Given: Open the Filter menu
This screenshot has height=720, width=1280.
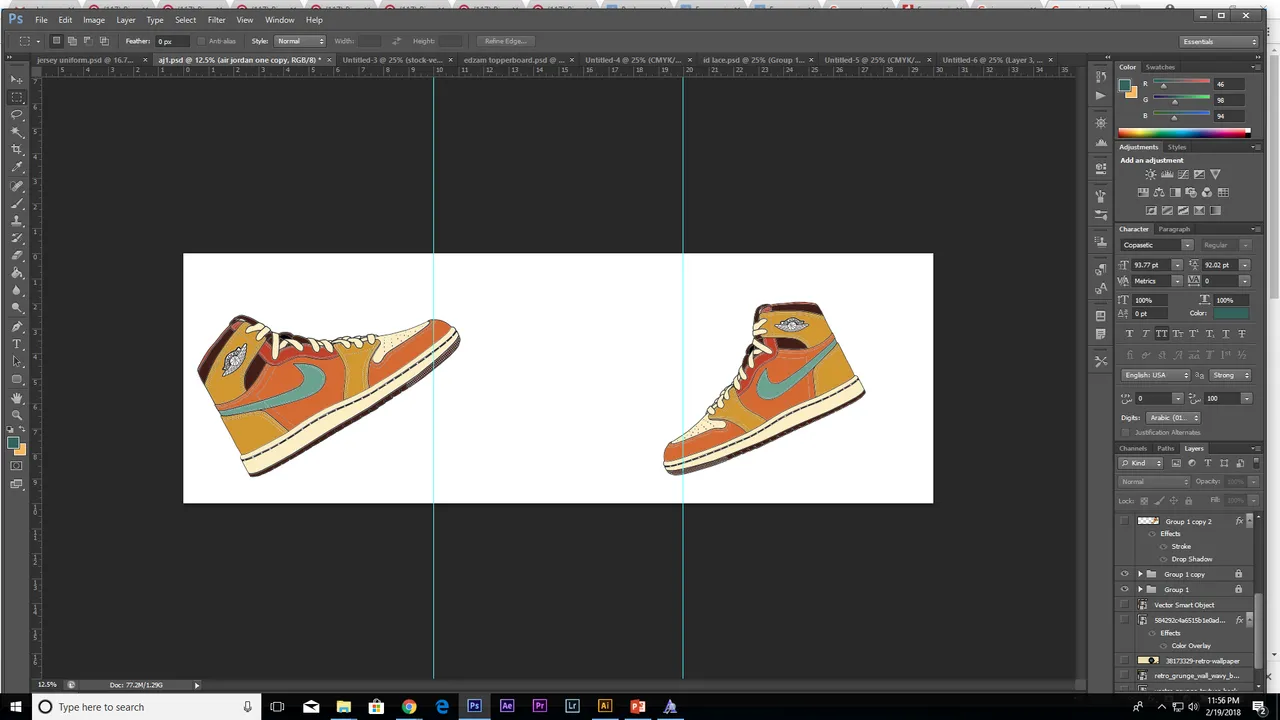Looking at the screenshot, I should 216,20.
